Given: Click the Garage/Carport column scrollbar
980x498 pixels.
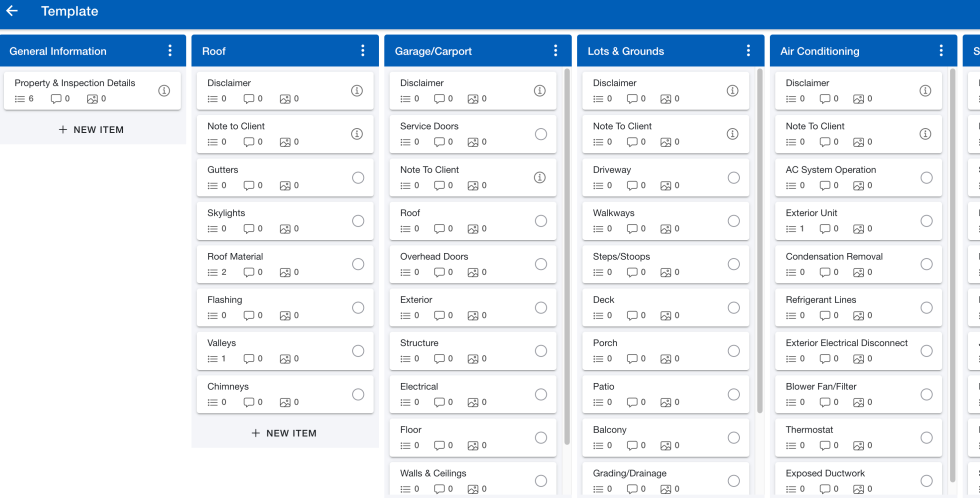Looking at the screenshot, I should tap(567, 256).
